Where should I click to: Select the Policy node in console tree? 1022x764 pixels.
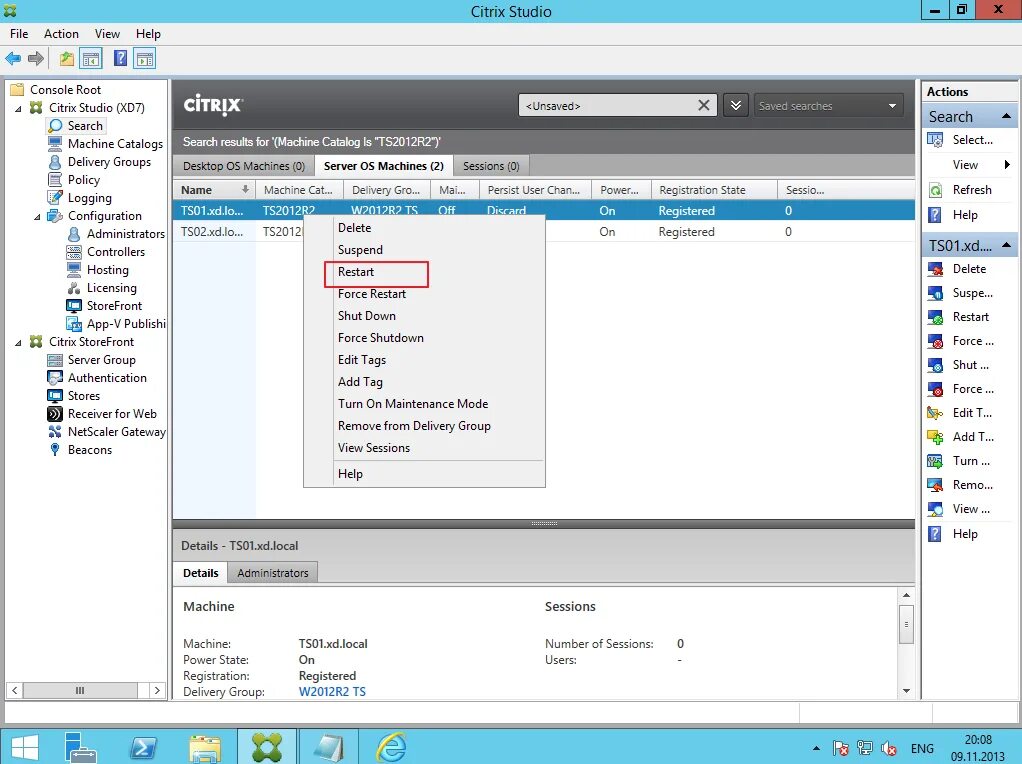point(87,179)
